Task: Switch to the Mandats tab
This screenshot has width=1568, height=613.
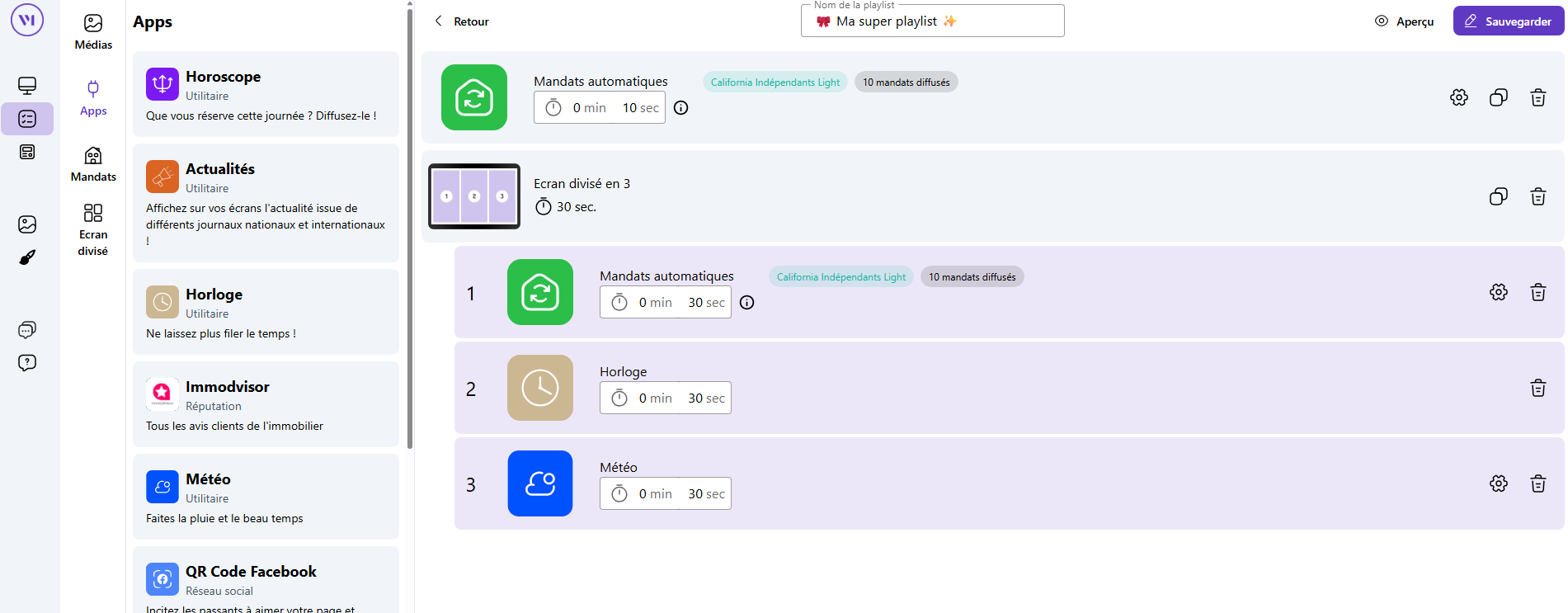Action: pos(93,164)
